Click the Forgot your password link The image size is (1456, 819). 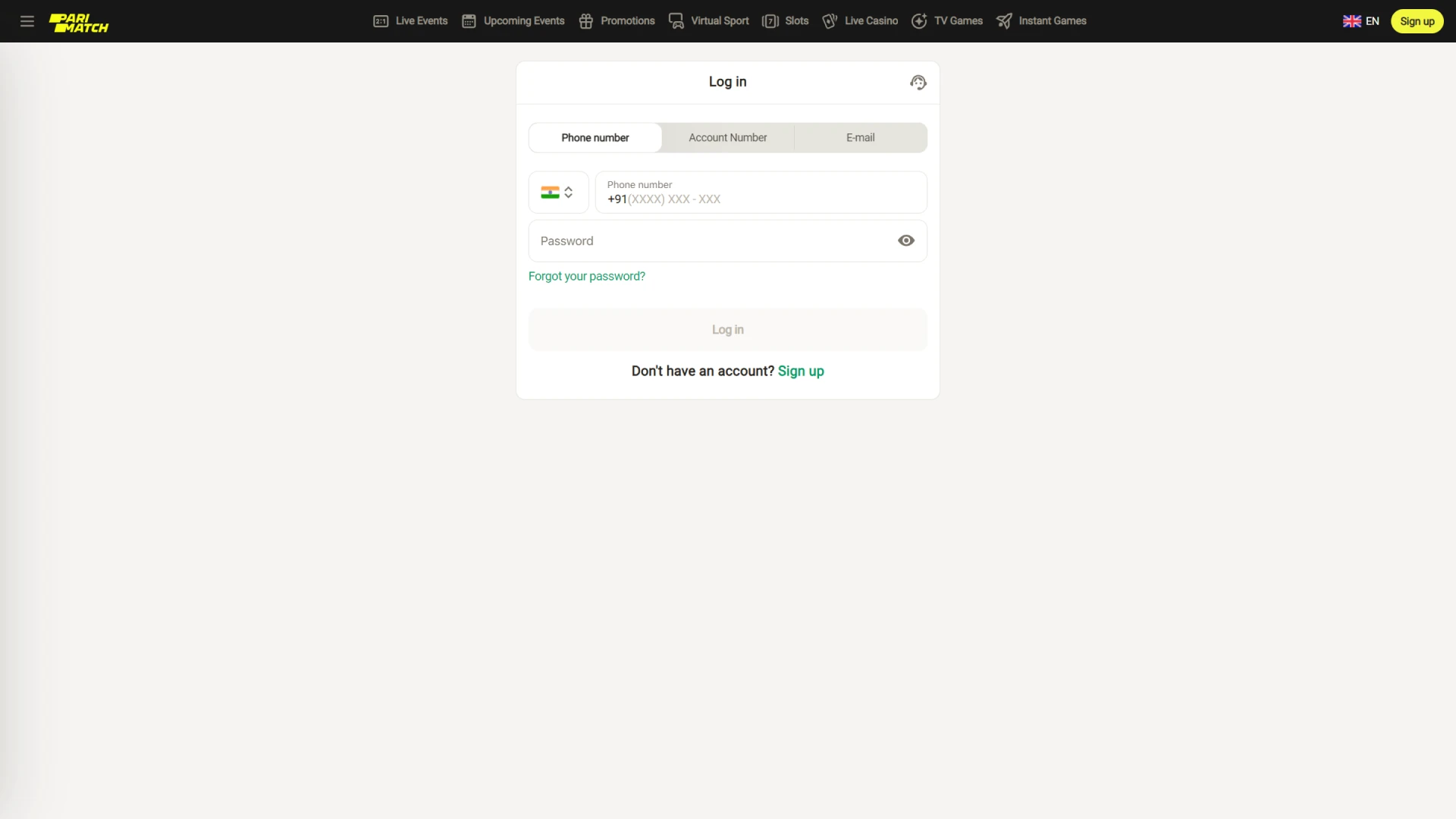tap(587, 276)
